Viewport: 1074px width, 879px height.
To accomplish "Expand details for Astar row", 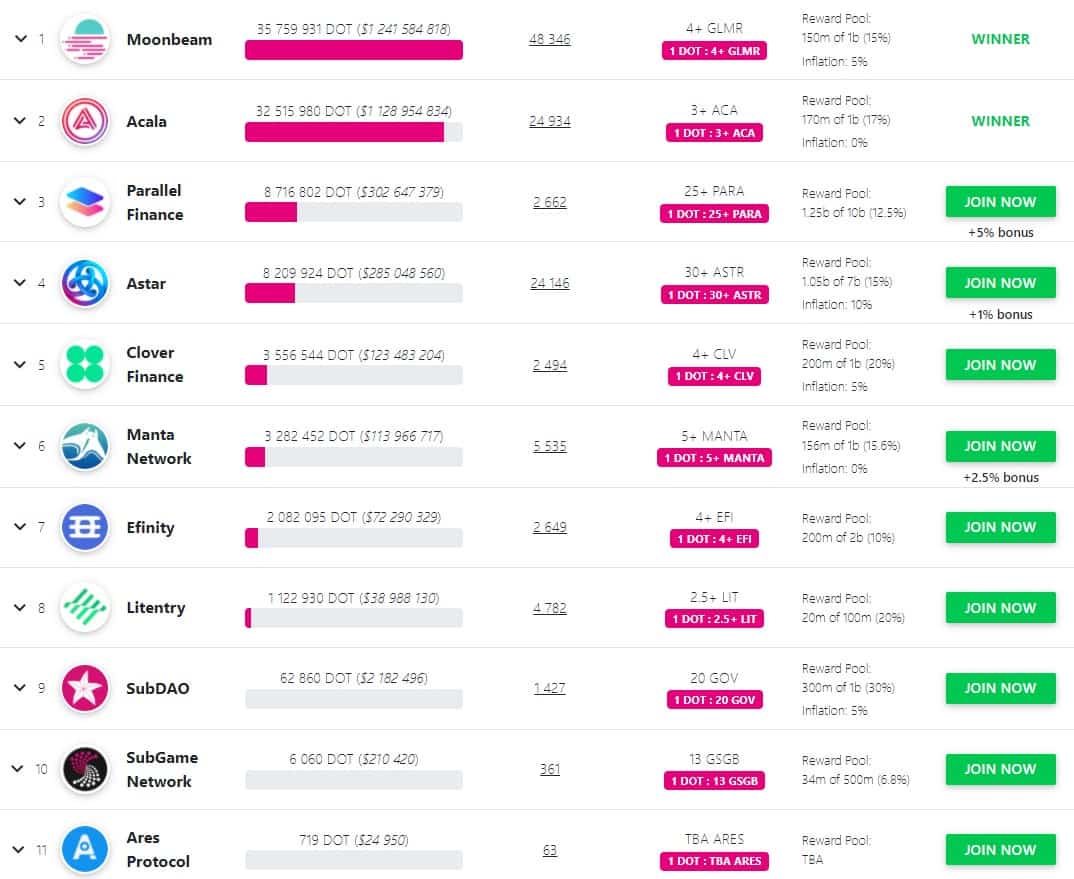I will point(21,283).
